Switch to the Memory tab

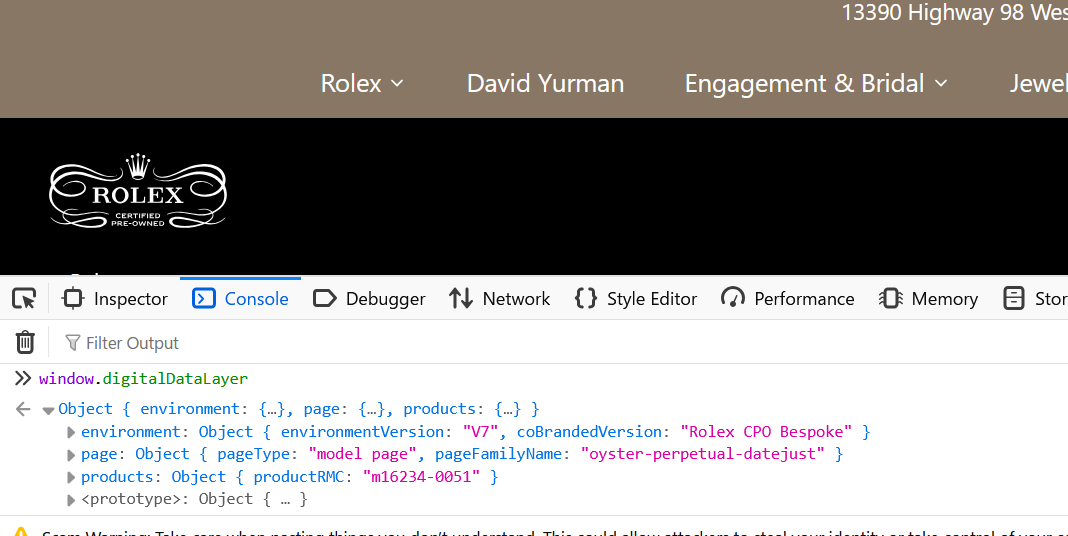point(928,298)
